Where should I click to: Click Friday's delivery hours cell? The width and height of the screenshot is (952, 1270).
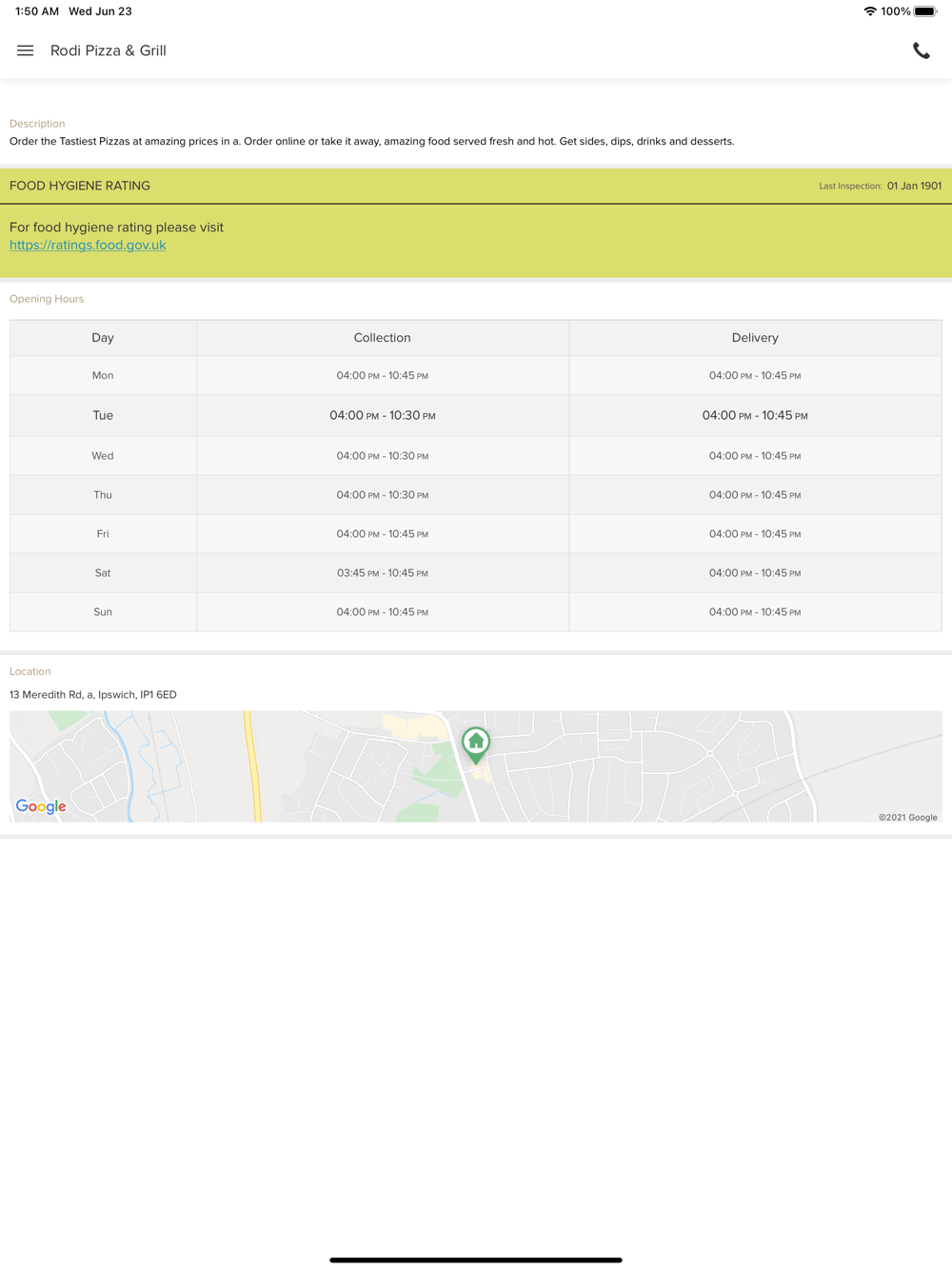pos(755,534)
